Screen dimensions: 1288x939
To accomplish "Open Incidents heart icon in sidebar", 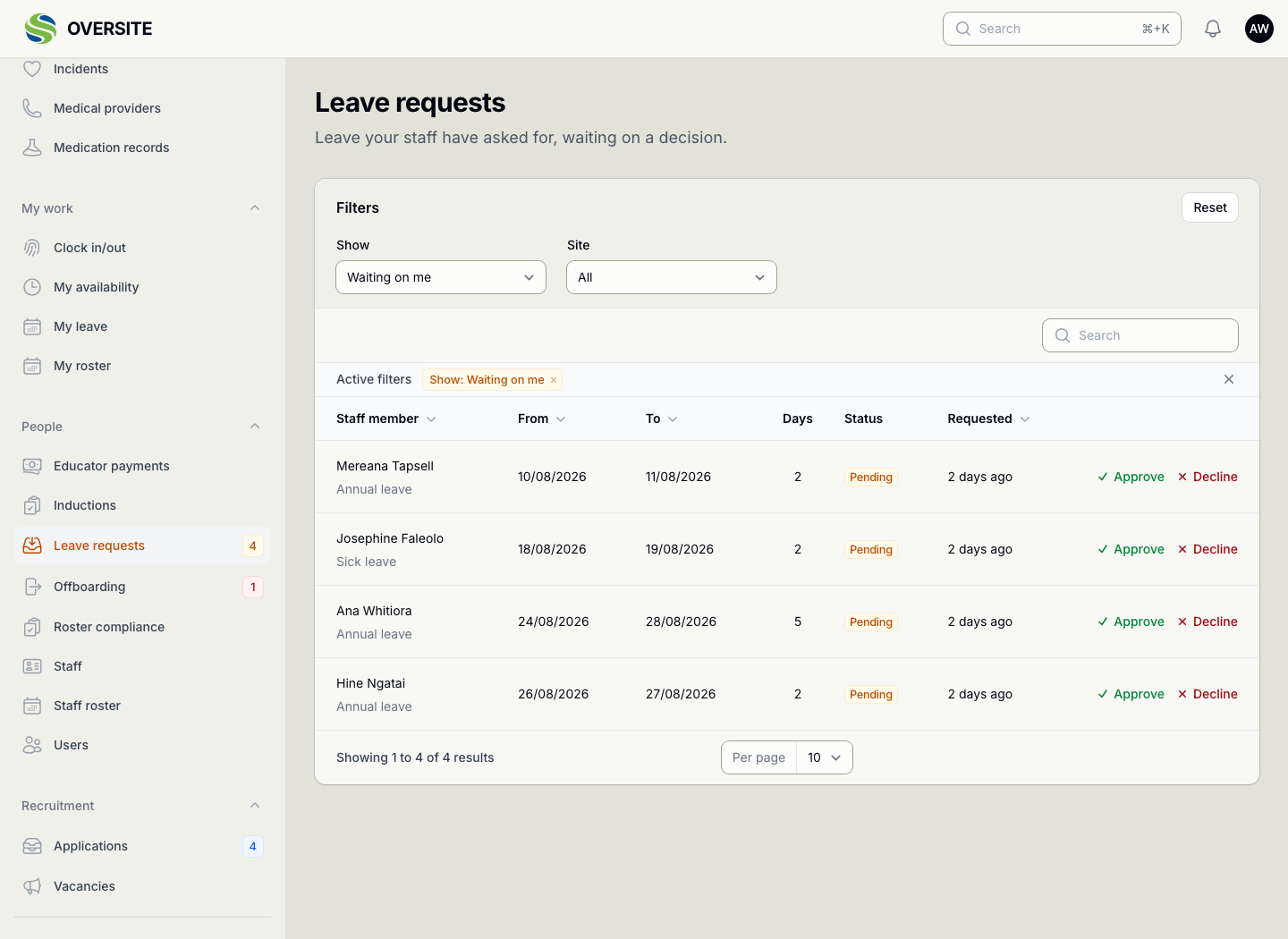I will (32, 69).
